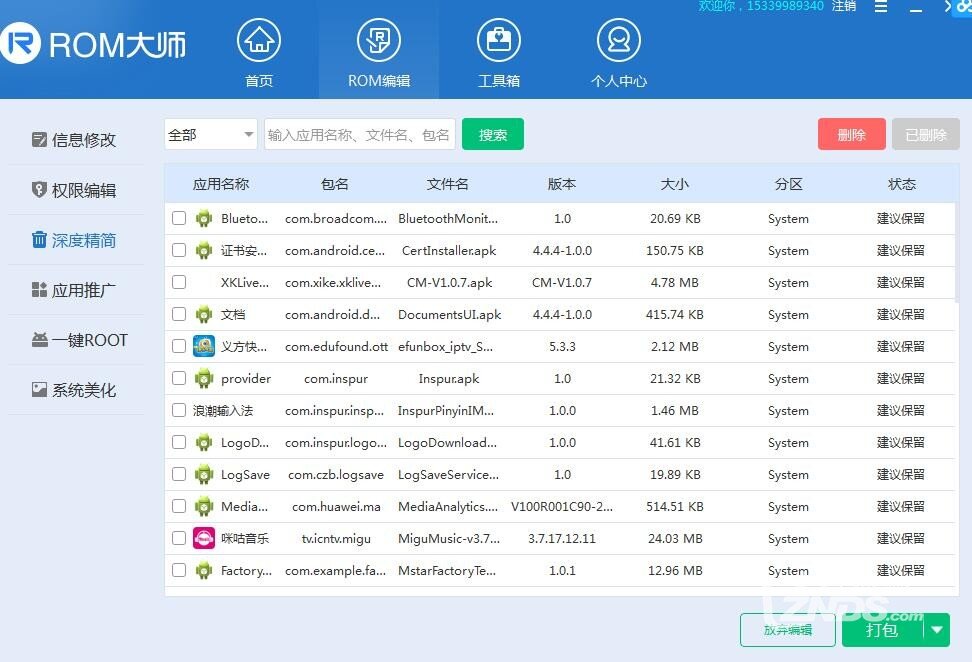Image resolution: width=972 pixels, height=662 pixels.
Task: Sort by 应用名称 column header
Action: click(x=221, y=184)
